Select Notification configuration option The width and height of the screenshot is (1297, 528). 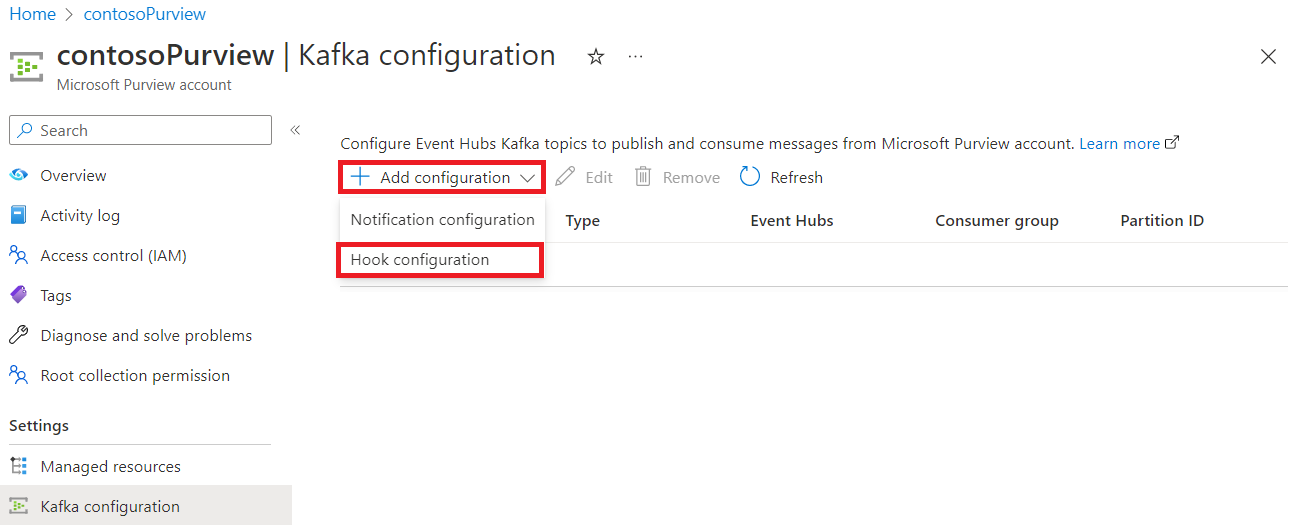tap(442, 220)
